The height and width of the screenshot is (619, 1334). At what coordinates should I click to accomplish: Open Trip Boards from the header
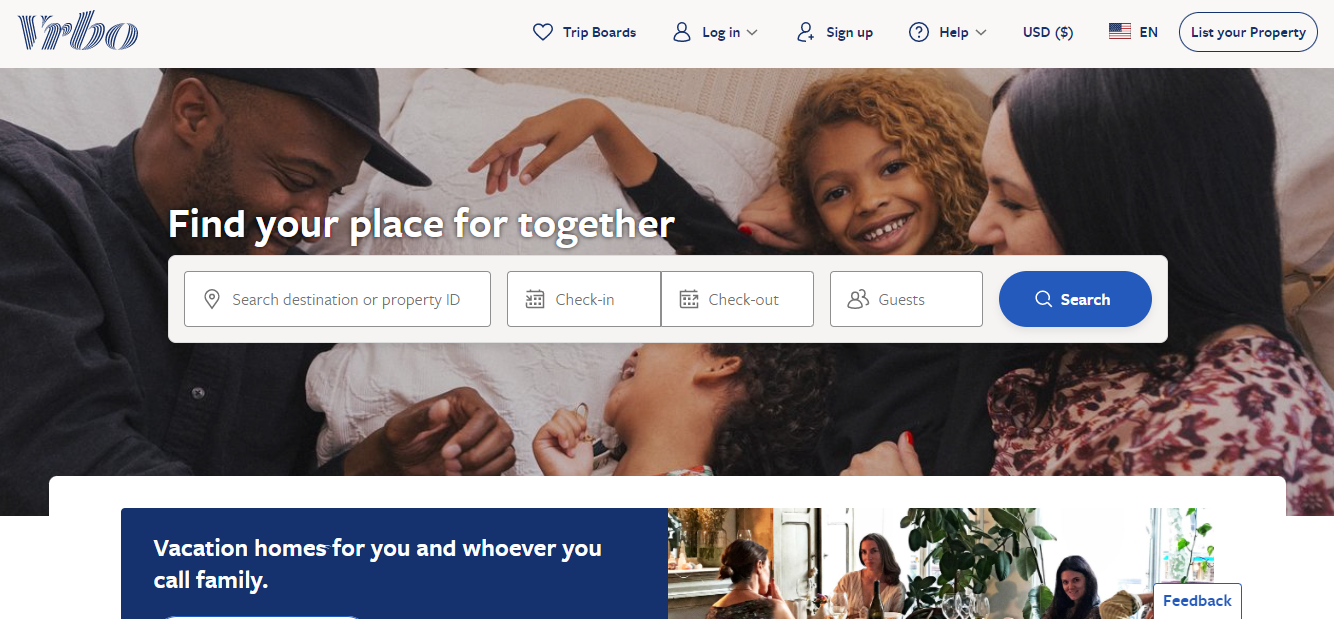(x=585, y=32)
